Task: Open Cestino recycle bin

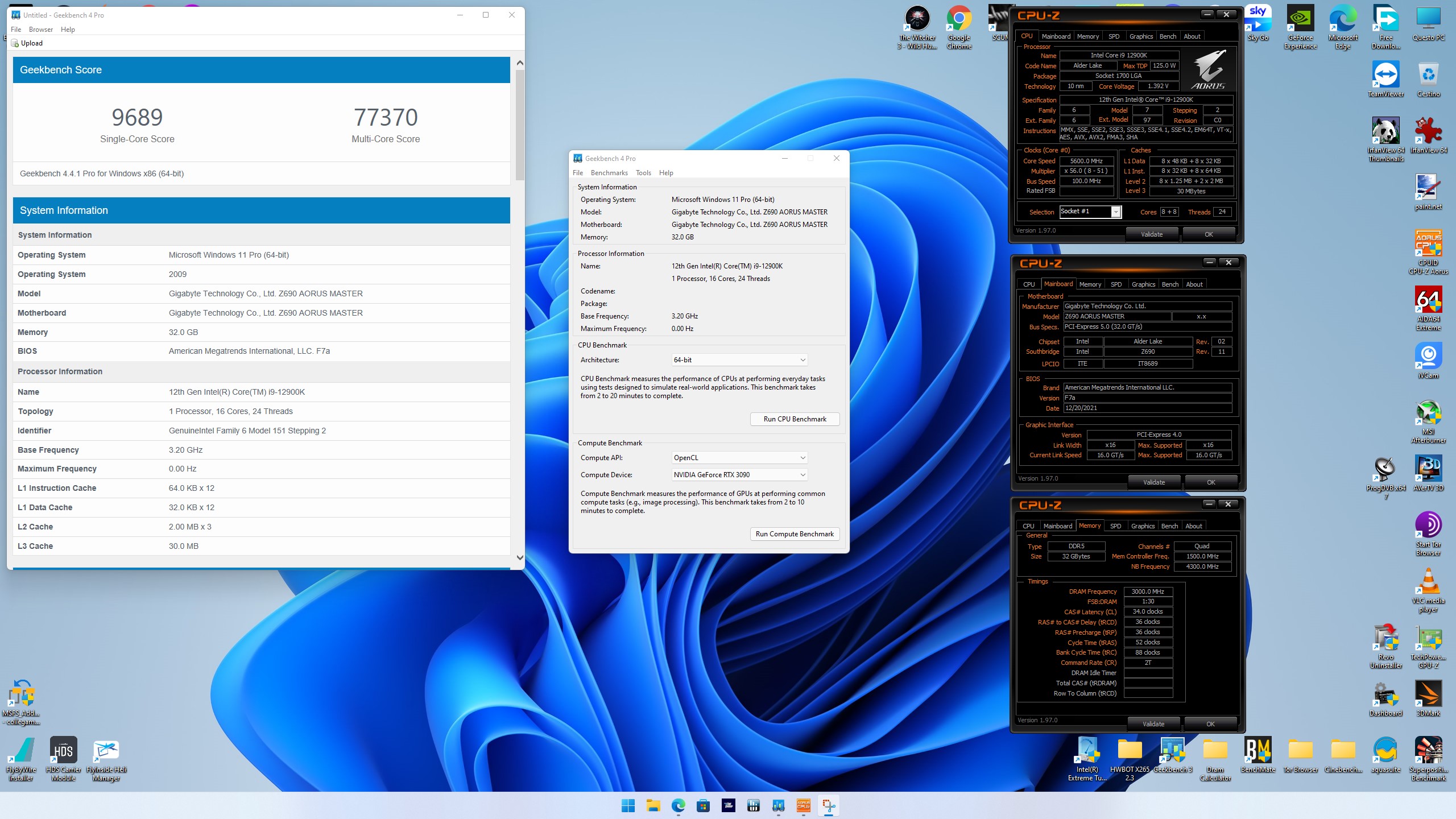Action: (1428, 79)
